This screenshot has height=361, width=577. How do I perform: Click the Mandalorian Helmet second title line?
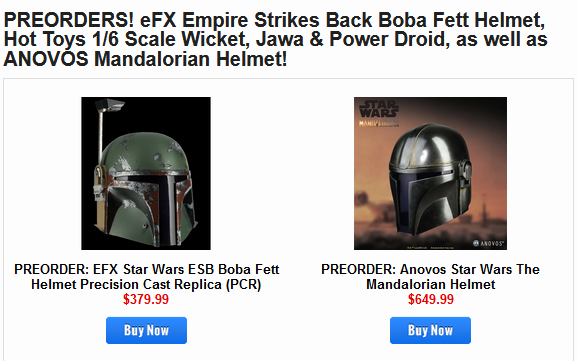point(431,284)
